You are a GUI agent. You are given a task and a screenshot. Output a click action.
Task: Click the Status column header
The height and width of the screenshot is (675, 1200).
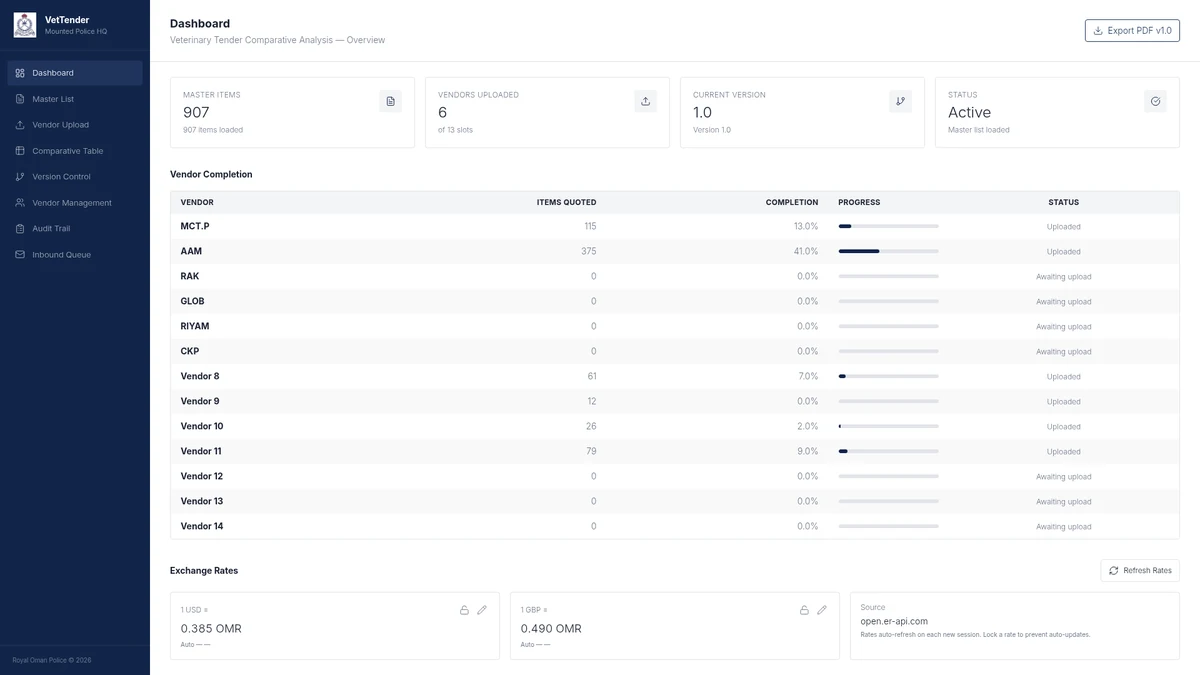click(x=1063, y=202)
